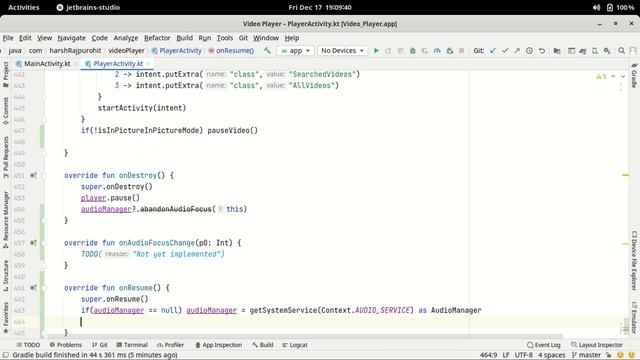Image resolution: width=640 pixels, height=360 pixels.
Task: Click Activities in the system top bar
Action: [x=24, y=7]
